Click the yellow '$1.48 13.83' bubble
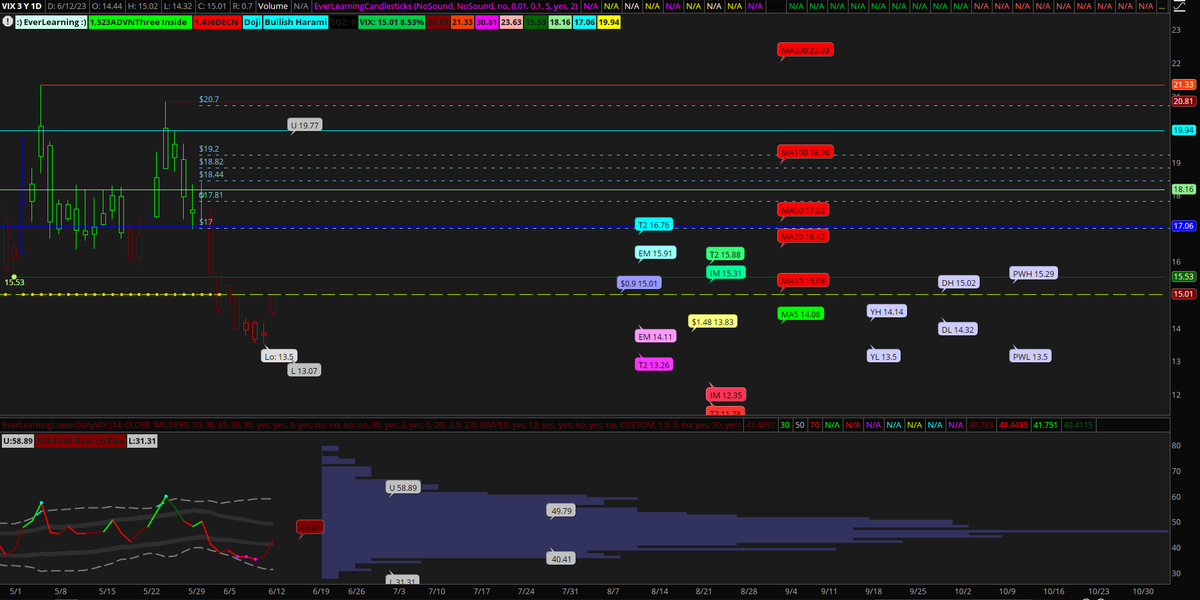The height and width of the screenshot is (600, 1200). click(714, 322)
